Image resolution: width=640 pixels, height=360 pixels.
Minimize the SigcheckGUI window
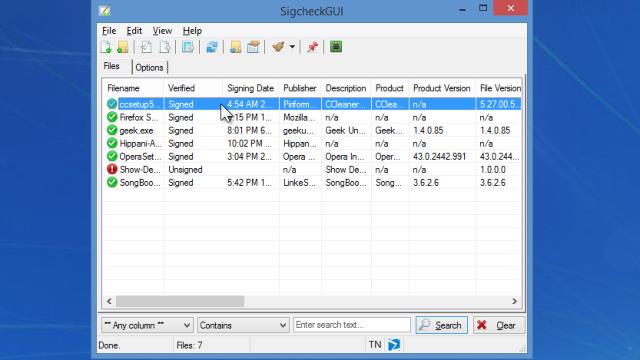pos(462,9)
